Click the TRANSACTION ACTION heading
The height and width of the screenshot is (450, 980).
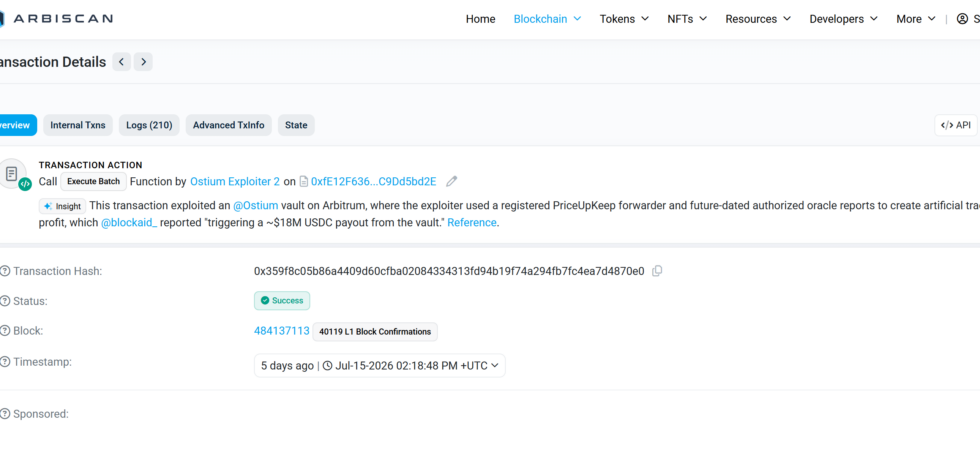tap(91, 165)
